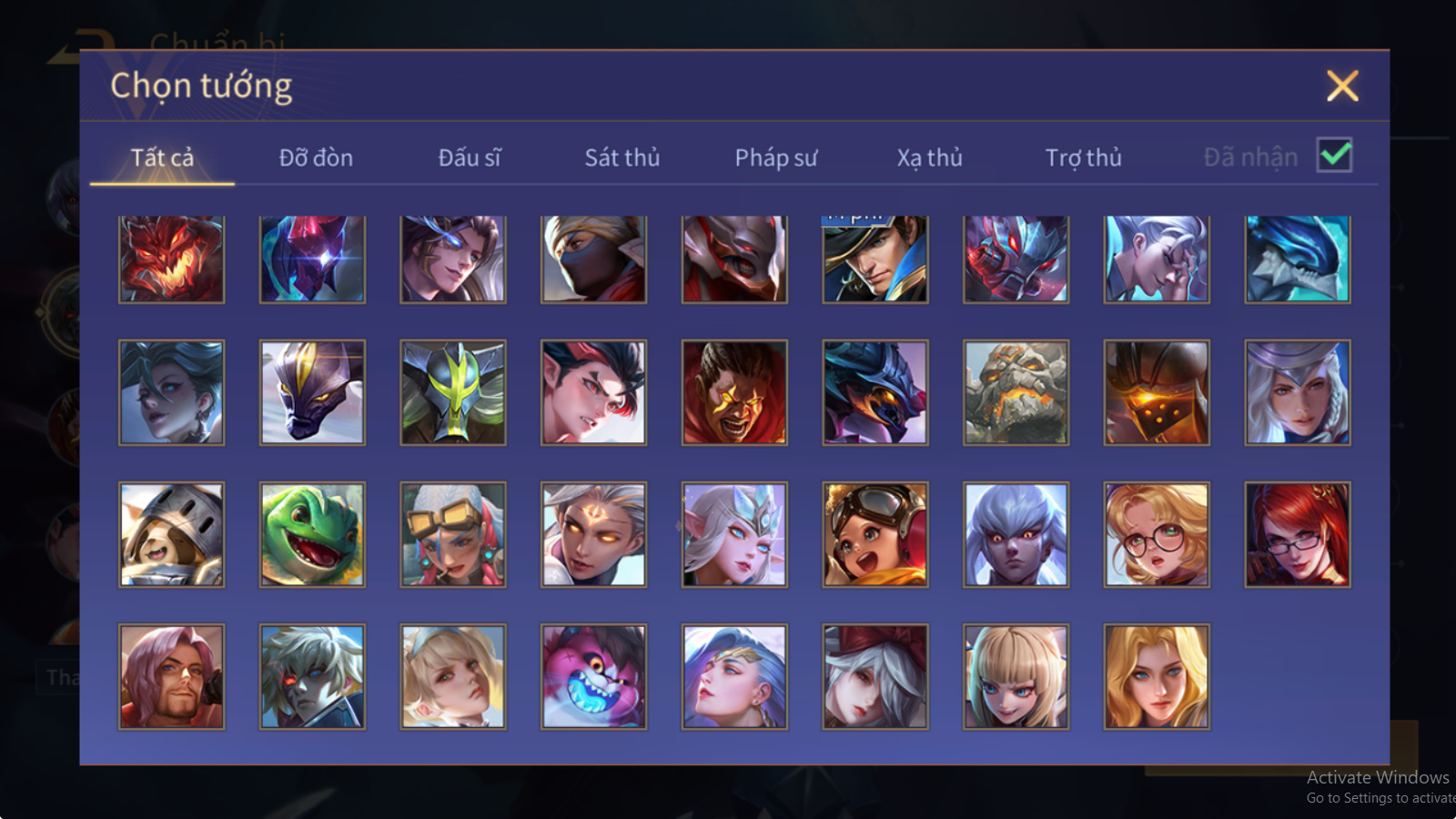Show the Sát thủ heroes tab
Image resolution: width=1456 pixels, height=819 pixels.
click(622, 157)
